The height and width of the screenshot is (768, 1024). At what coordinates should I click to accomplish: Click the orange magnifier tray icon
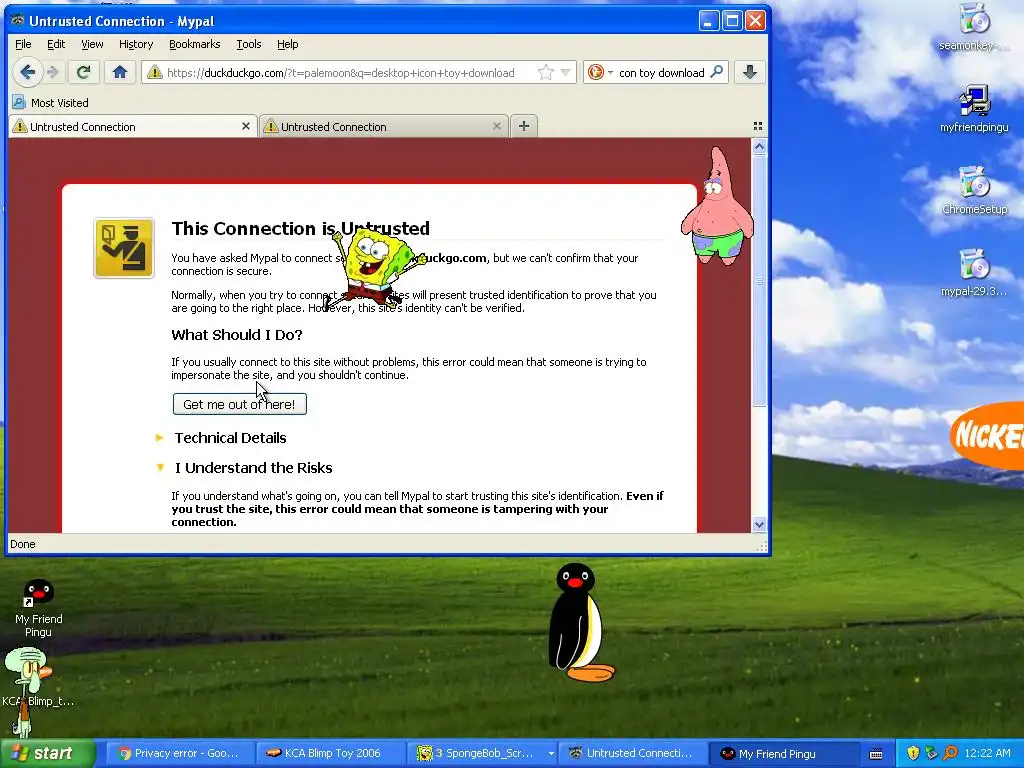(x=950, y=753)
